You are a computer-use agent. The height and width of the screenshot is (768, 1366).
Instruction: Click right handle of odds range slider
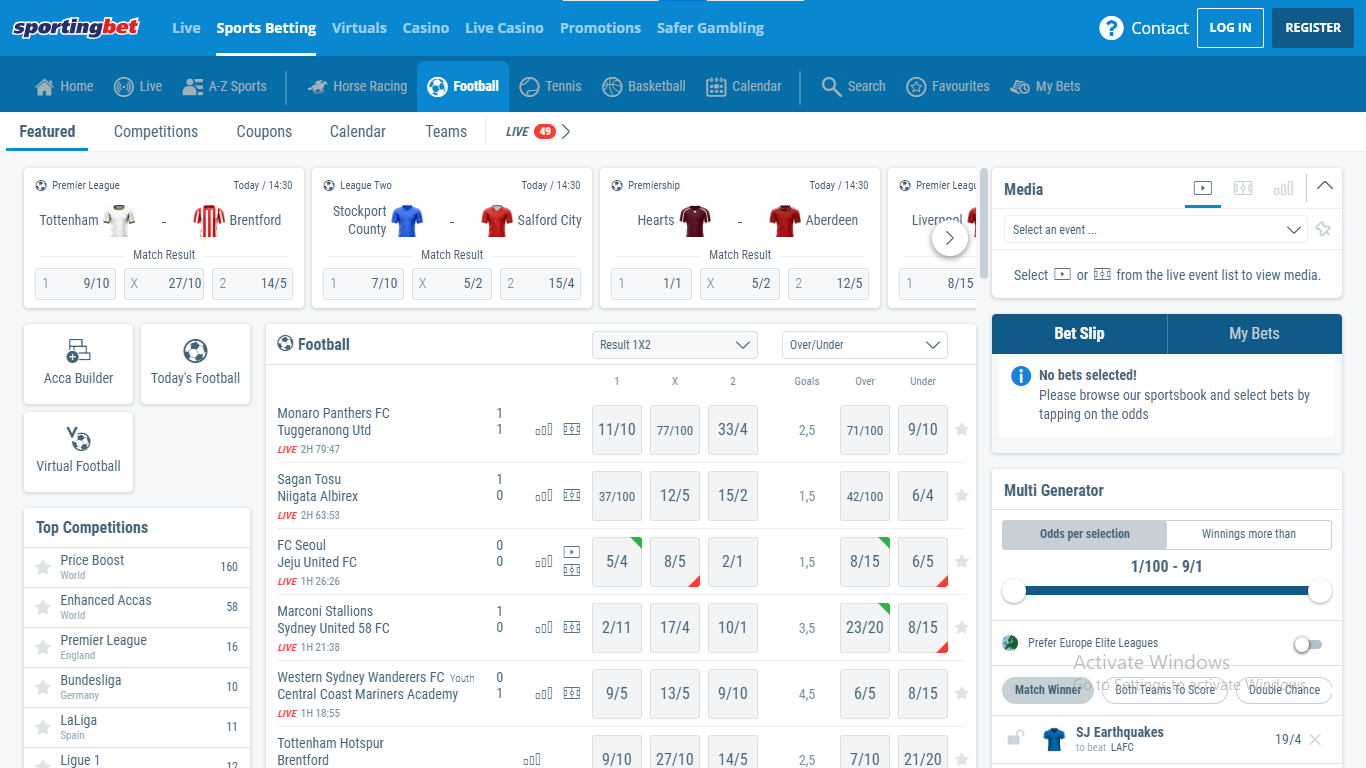(1320, 591)
